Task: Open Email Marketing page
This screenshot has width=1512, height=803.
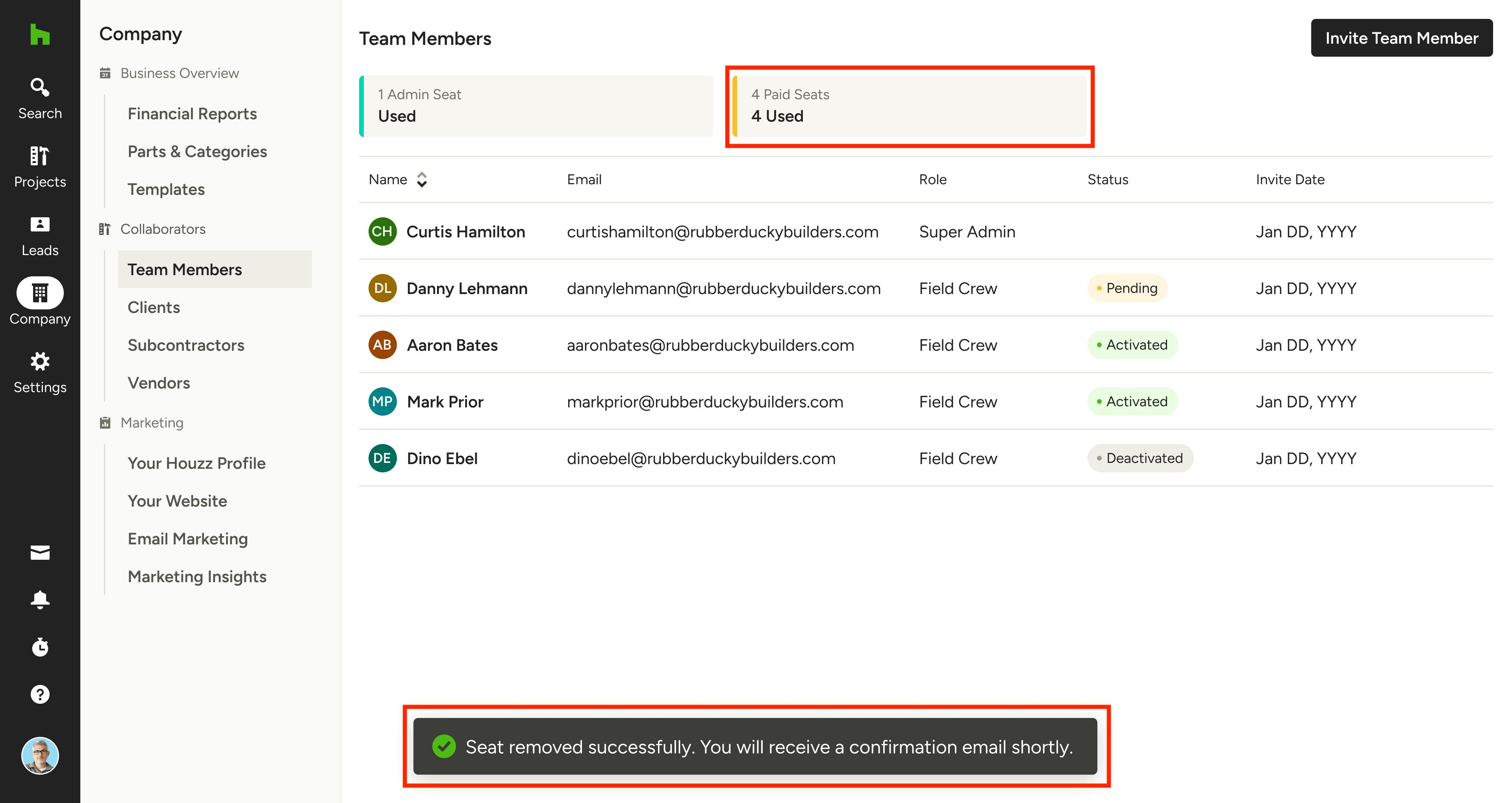Action: [187, 539]
